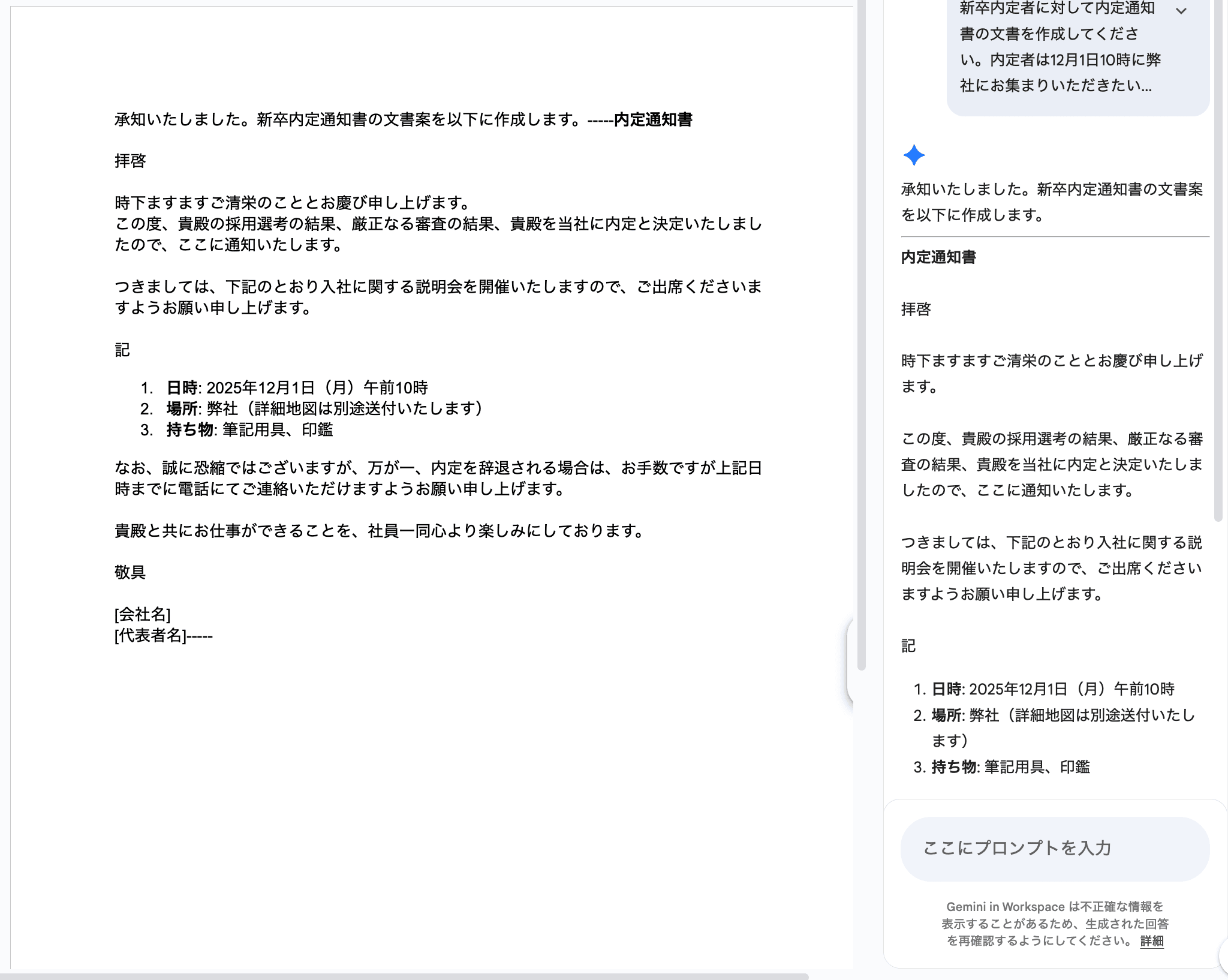The width and height of the screenshot is (1228, 980).
Task: Place cursor on 拝啓 in the document
Action: 130,161
